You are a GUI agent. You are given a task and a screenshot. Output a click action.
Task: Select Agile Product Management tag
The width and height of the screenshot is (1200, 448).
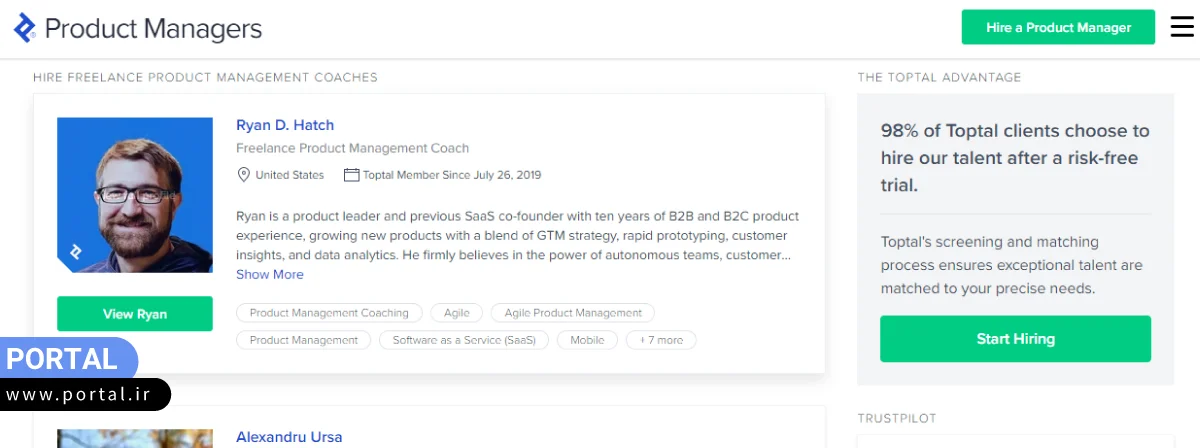pos(573,313)
